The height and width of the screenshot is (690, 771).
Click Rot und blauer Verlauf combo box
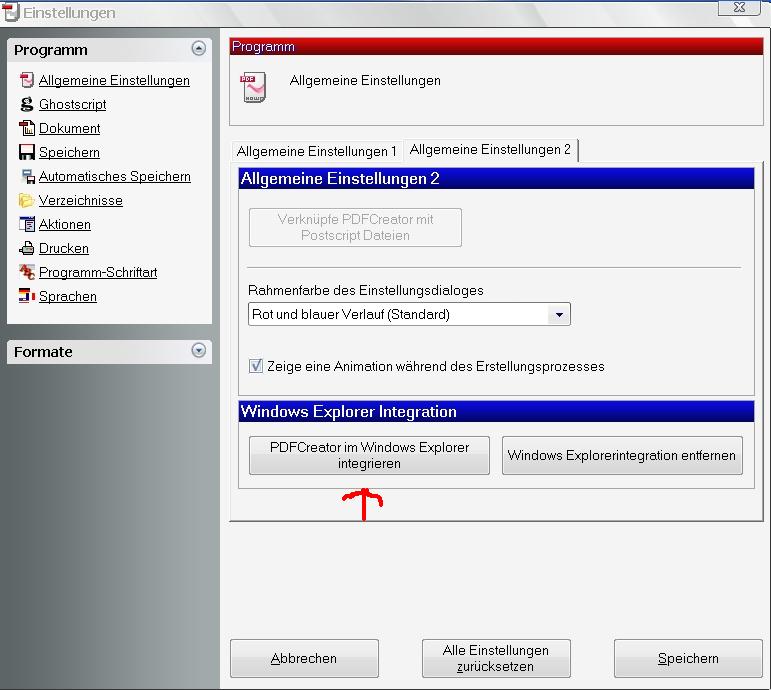click(409, 314)
